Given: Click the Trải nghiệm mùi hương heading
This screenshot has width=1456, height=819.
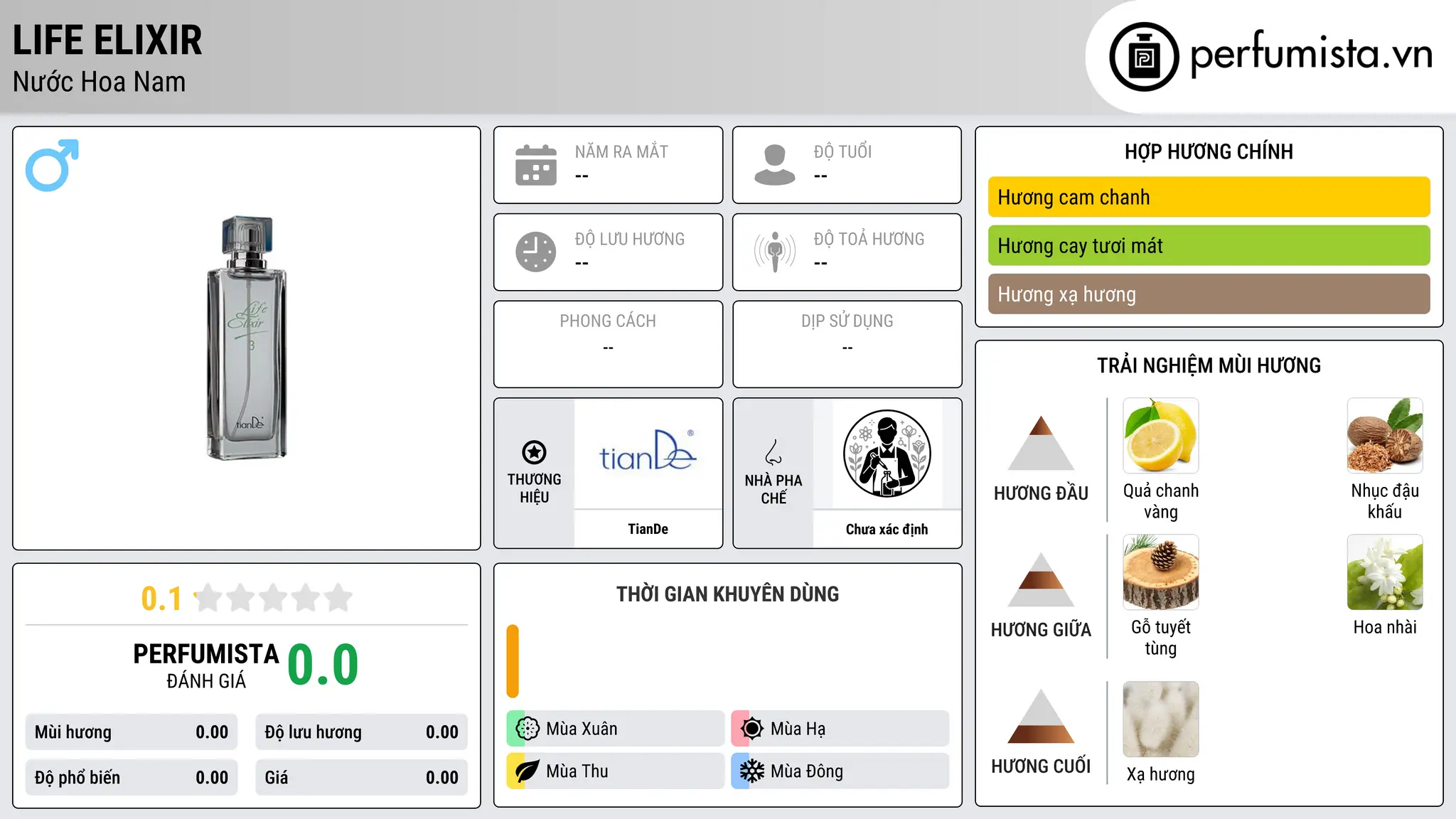Looking at the screenshot, I should click(x=1209, y=365).
